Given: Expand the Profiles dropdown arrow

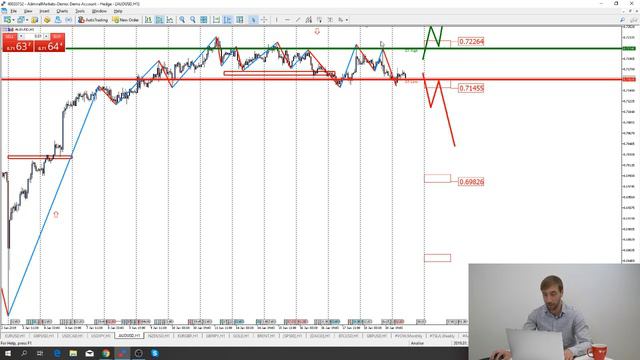Looking at the screenshot, I should (27, 20).
